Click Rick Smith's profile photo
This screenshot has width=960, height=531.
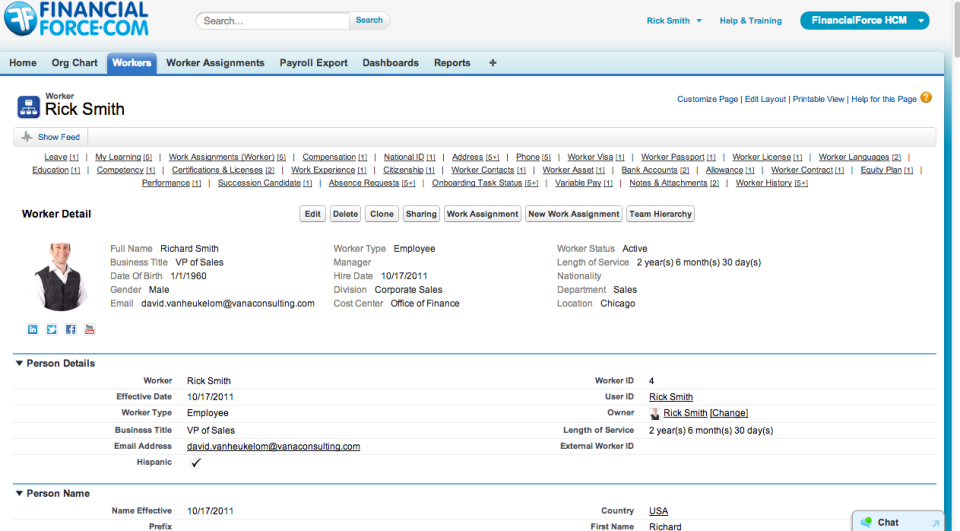point(60,277)
